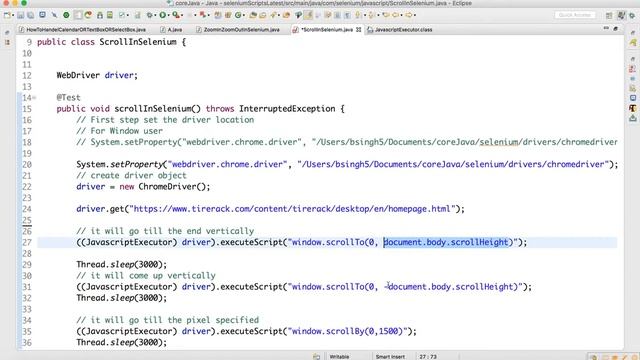Screen dimensions: 640x360
Task: Click the open-folder toolbar icon
Action: [x=253, y=15]
